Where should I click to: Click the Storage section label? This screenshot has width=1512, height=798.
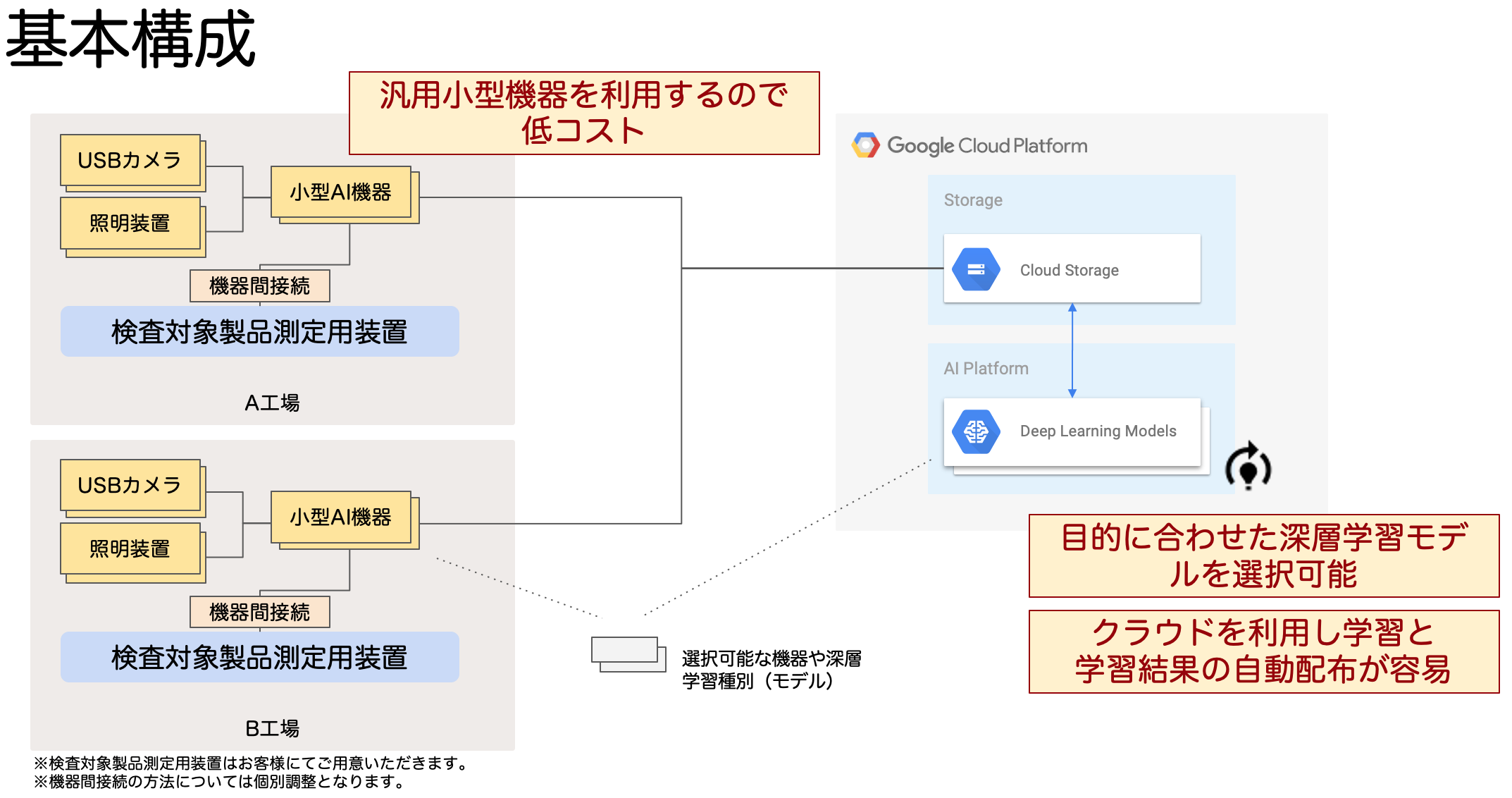tap(973, 200)
